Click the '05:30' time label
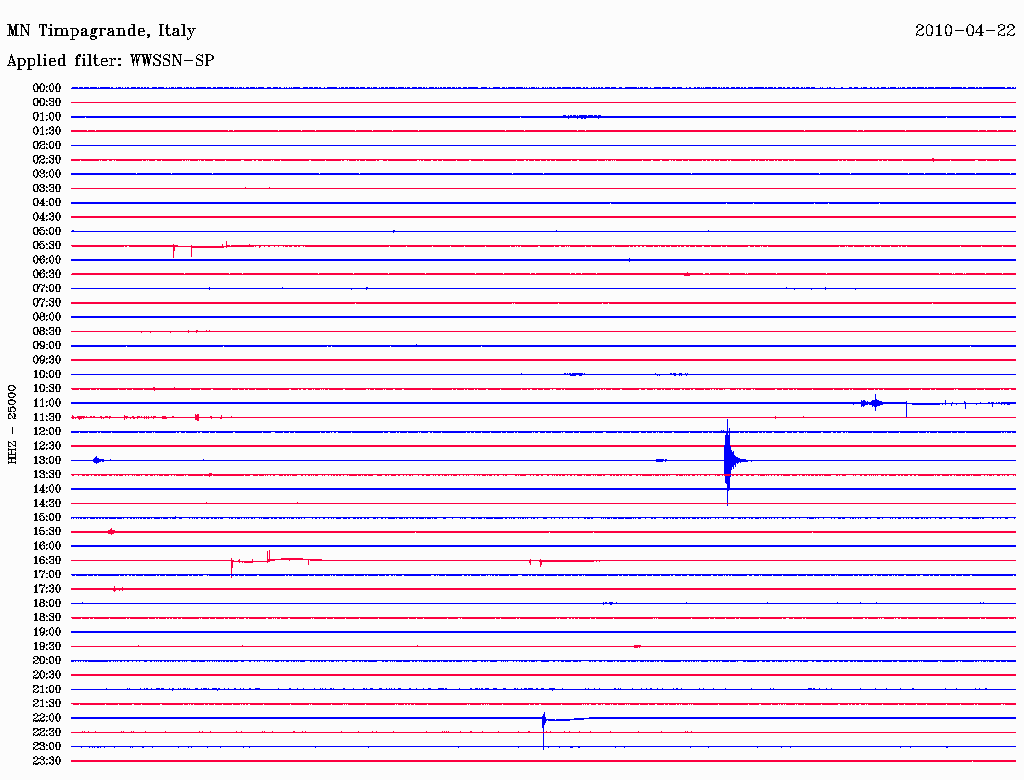The image size is (1024, 780). [x=47, y=245]
